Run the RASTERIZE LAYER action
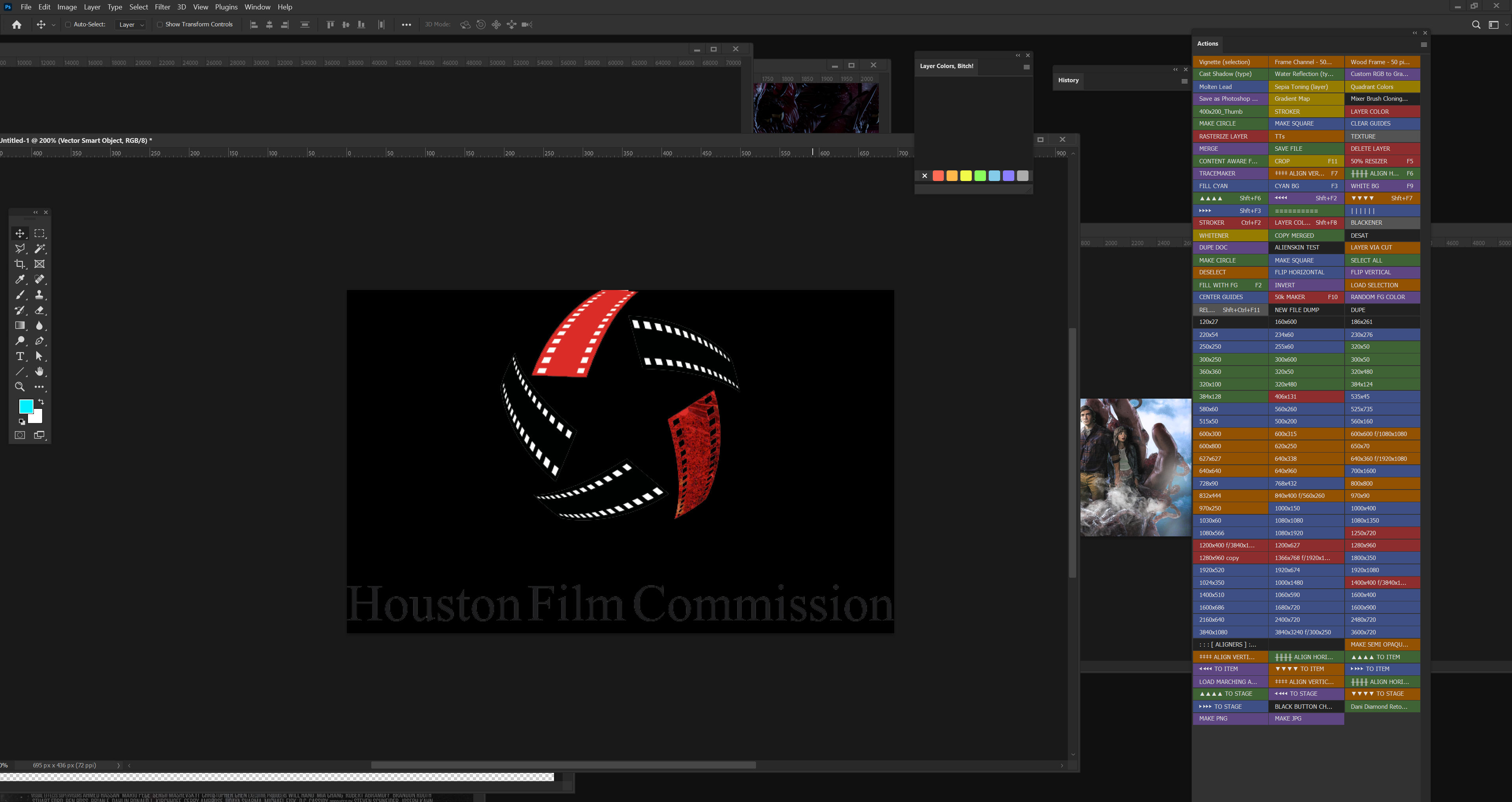Viewport: 1512px width, 802px height. tap(1230, 136)
